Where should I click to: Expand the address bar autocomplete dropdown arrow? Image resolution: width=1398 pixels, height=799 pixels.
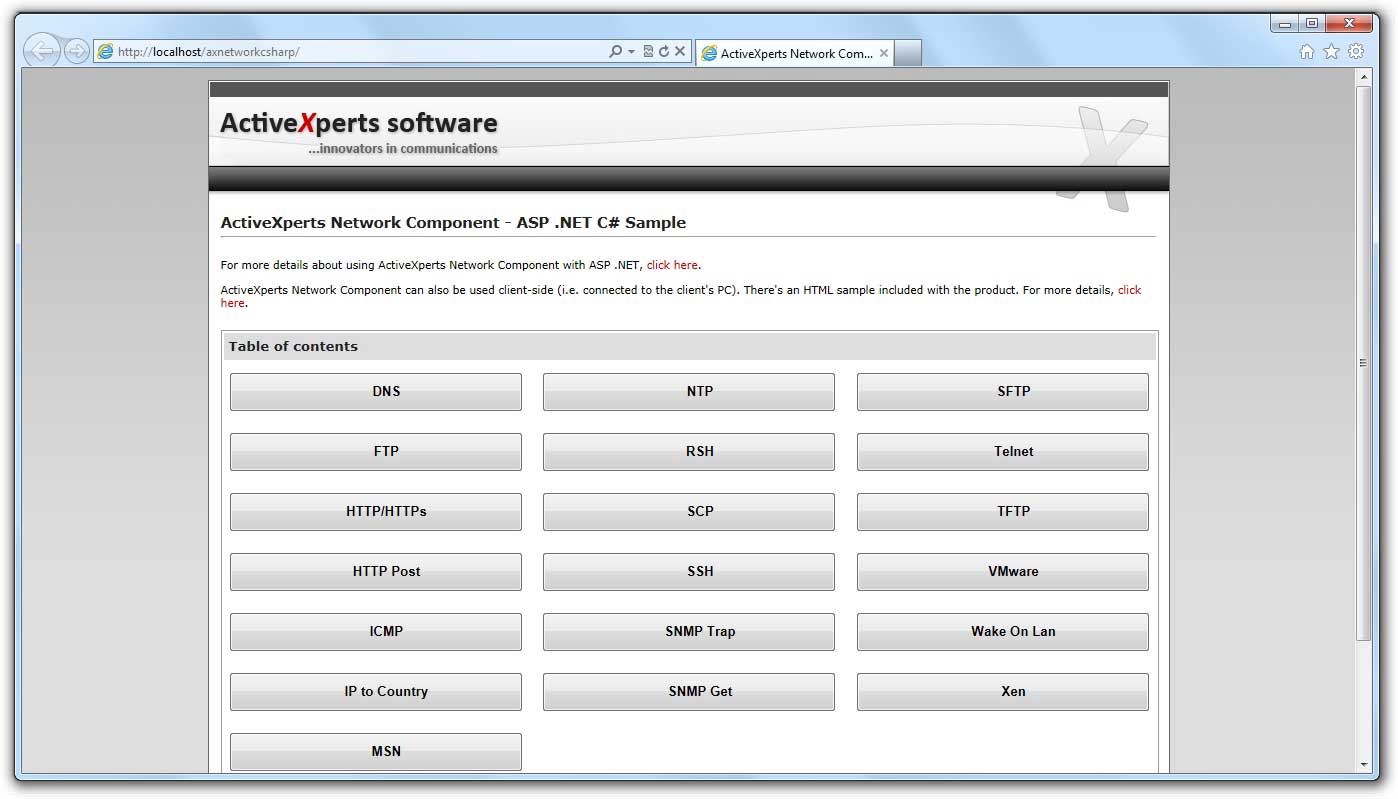[631, 52]
